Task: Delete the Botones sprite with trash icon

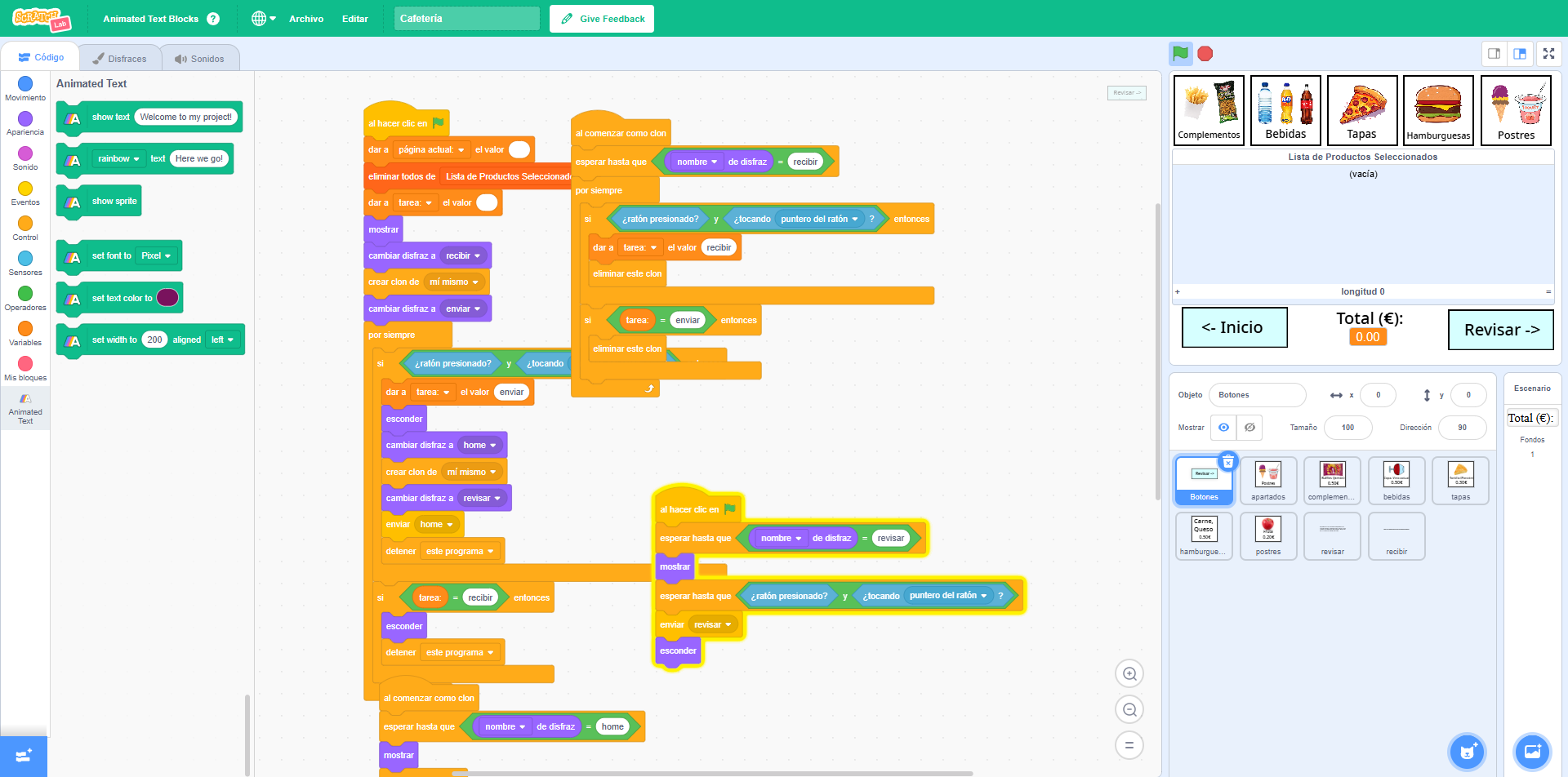Action: [x=1227, y=462]
